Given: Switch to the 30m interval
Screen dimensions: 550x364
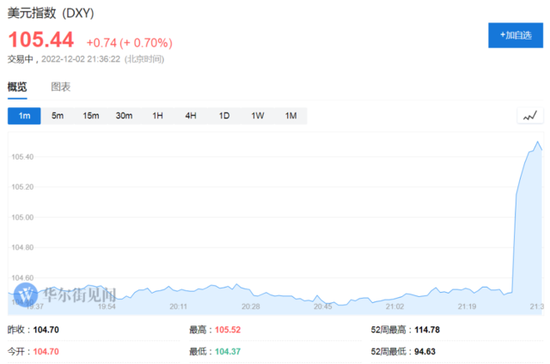Looking at the screenshot, I should pyautogui.click(x=124, y=116).
